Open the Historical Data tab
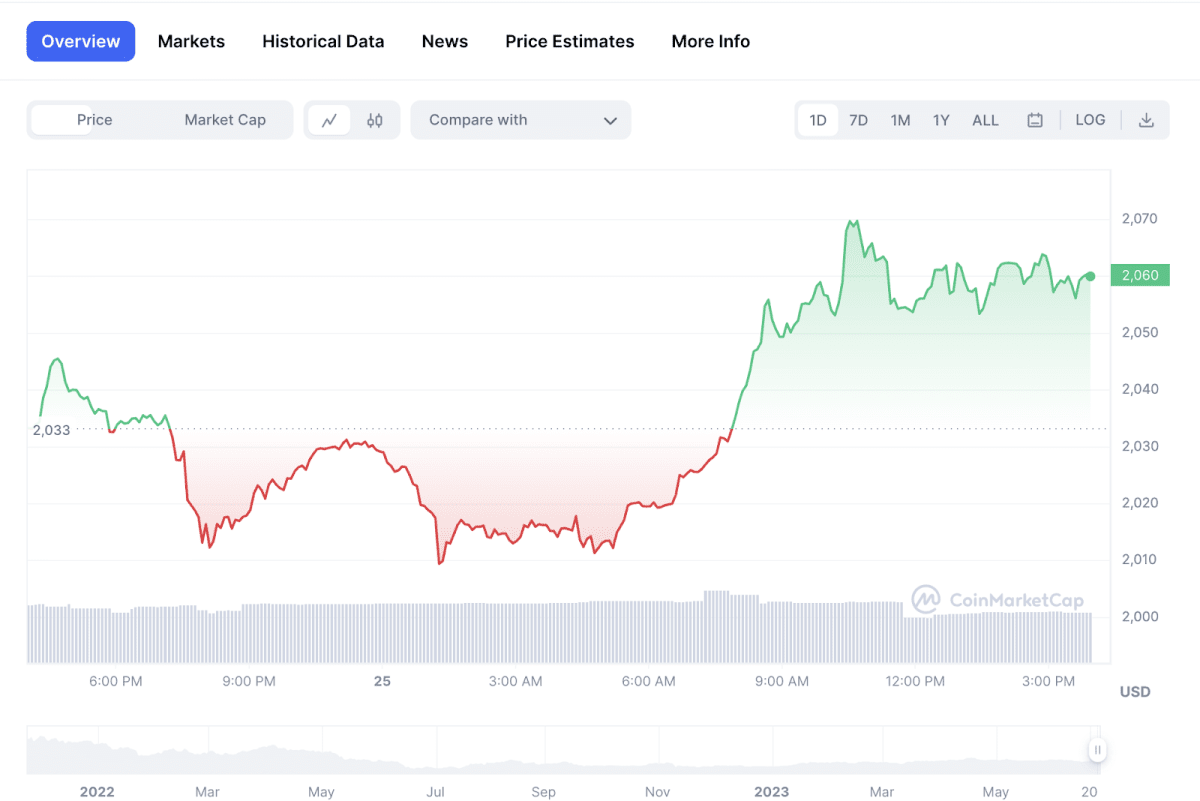The image size is (1200, 801). tap(322, 41)
